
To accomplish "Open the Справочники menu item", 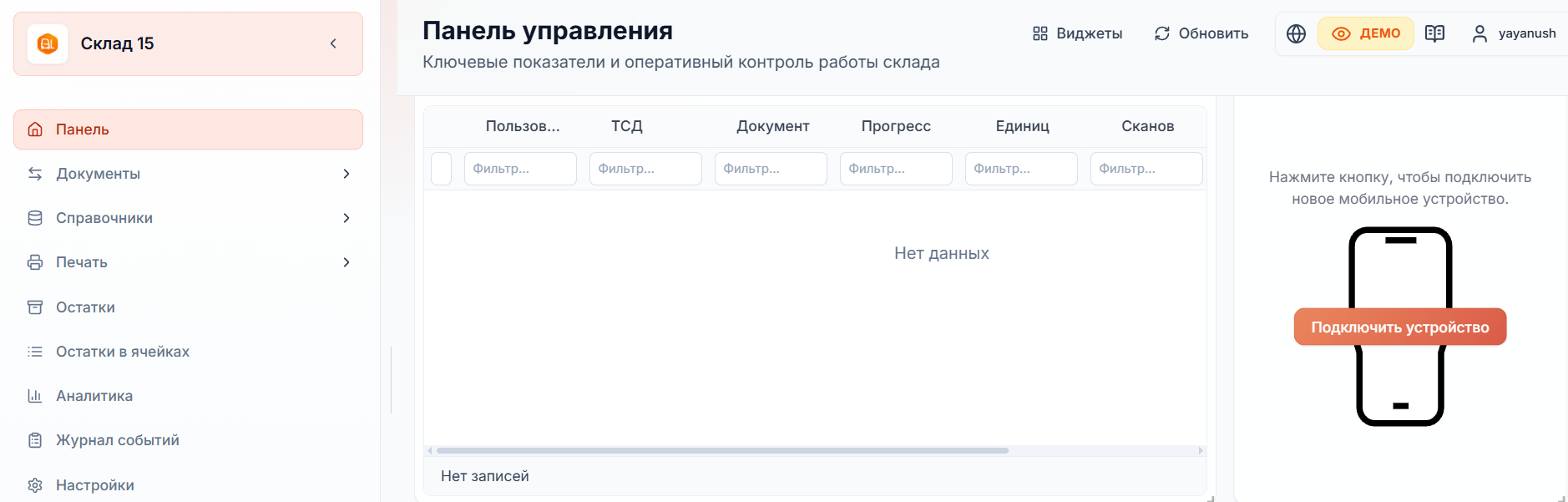I will [188, 218].
